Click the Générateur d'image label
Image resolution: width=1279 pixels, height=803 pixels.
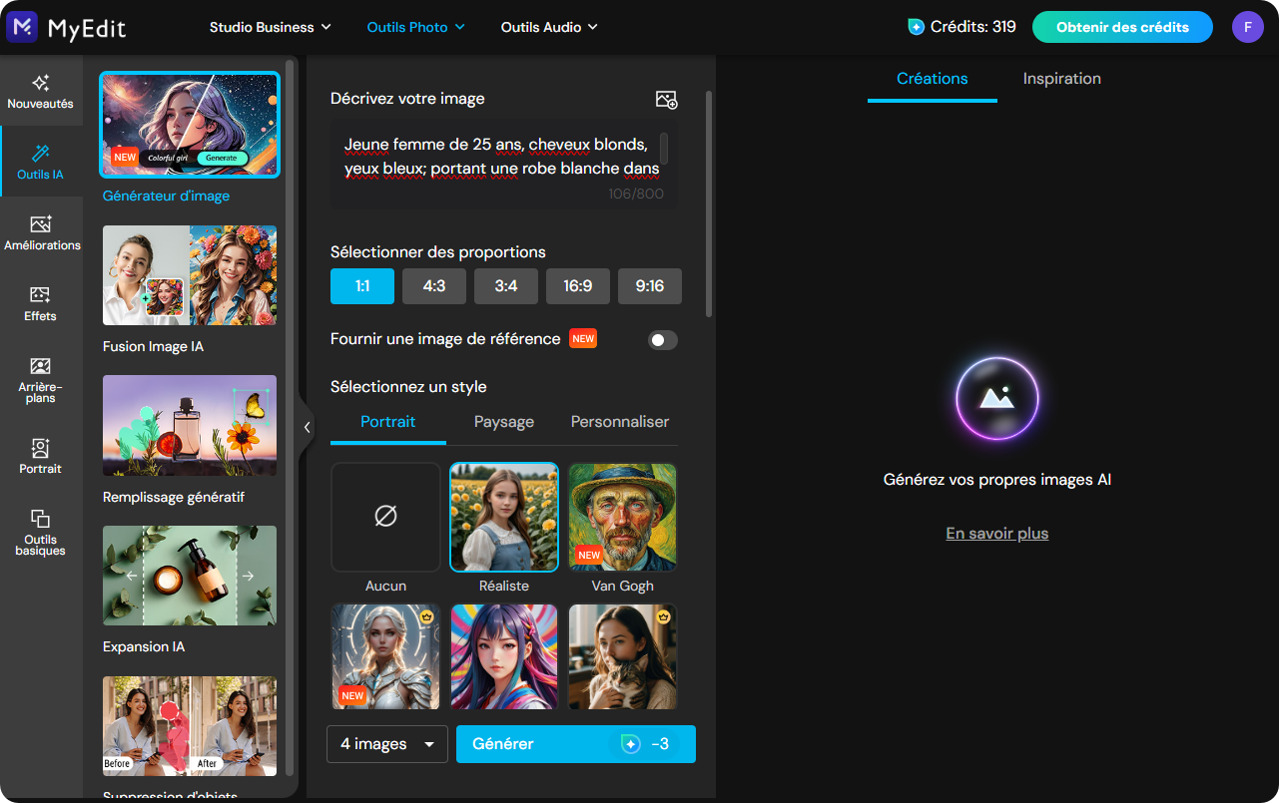(x=166, y=196)
